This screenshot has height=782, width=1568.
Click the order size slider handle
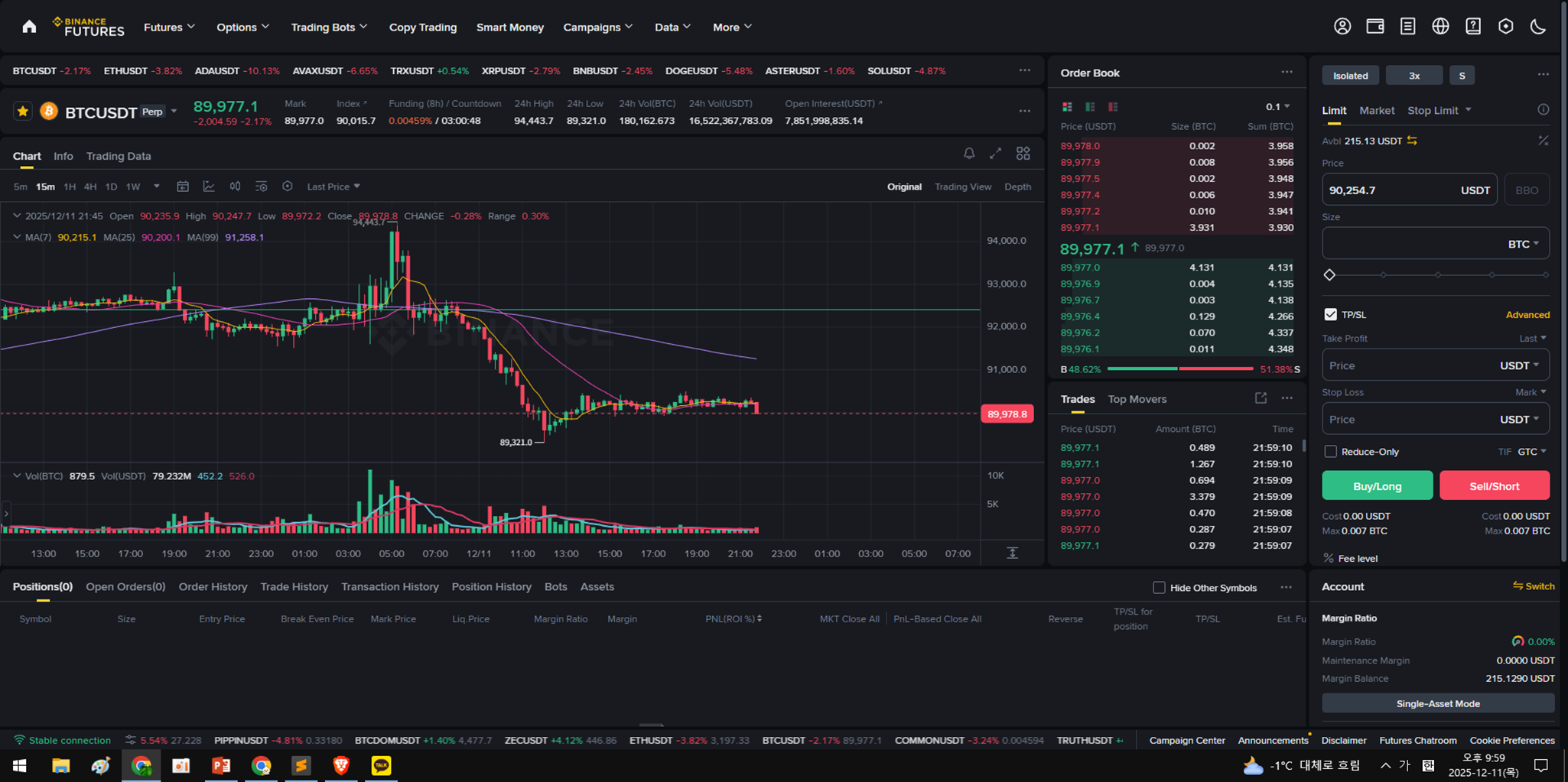[x=1329, y=274]
